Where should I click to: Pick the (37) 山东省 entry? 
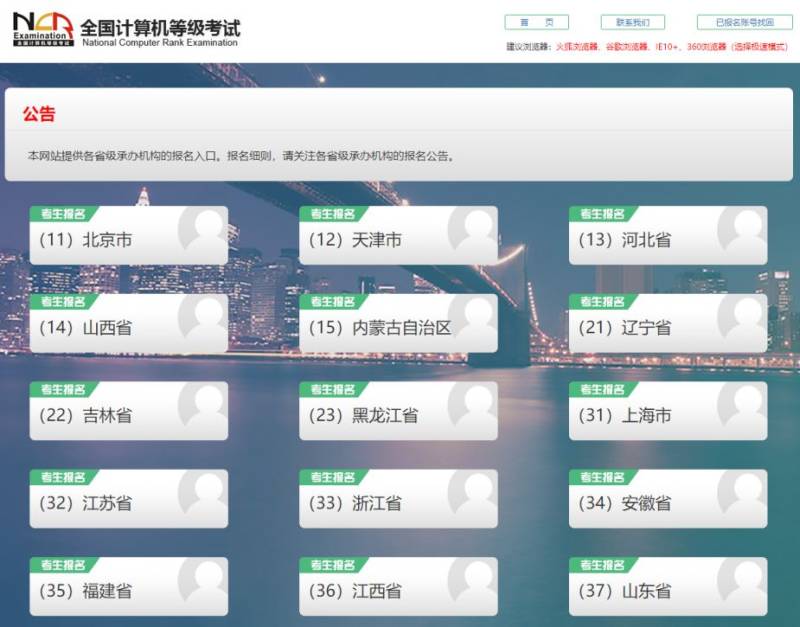(x=668, y=586)
